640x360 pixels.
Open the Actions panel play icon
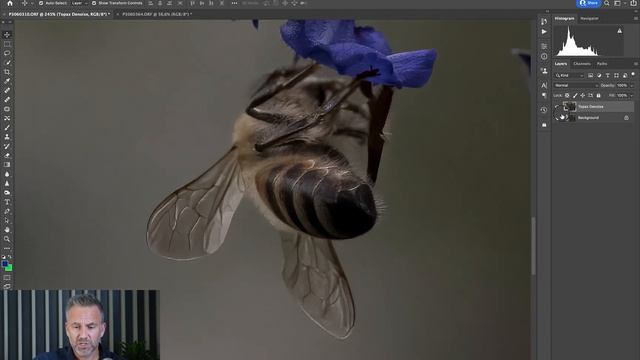coord(544,32)
